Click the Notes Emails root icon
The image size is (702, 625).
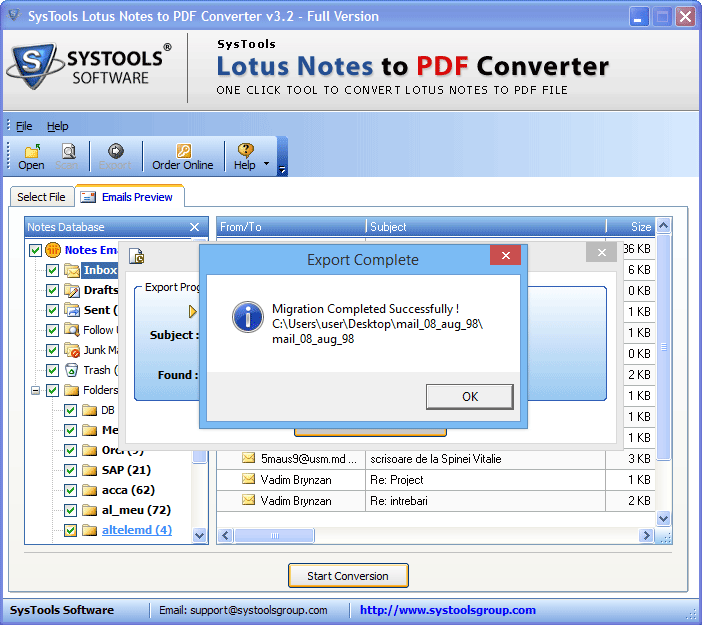(53, 250)
